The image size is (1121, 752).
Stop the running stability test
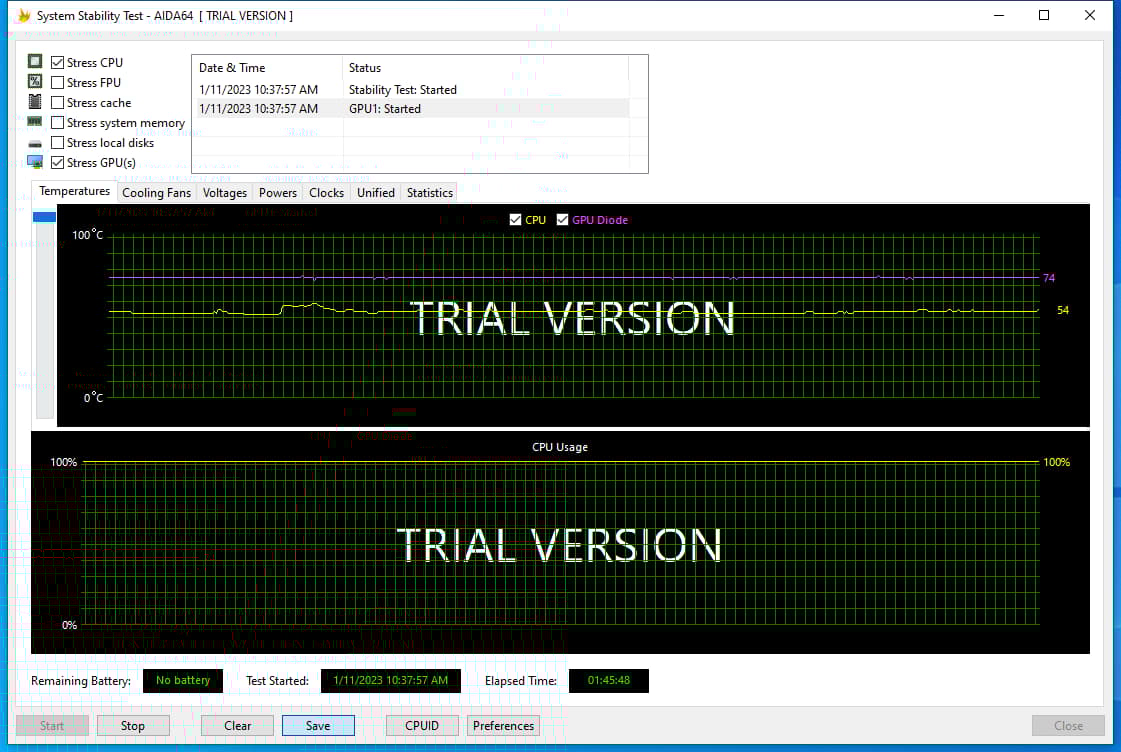132,726
